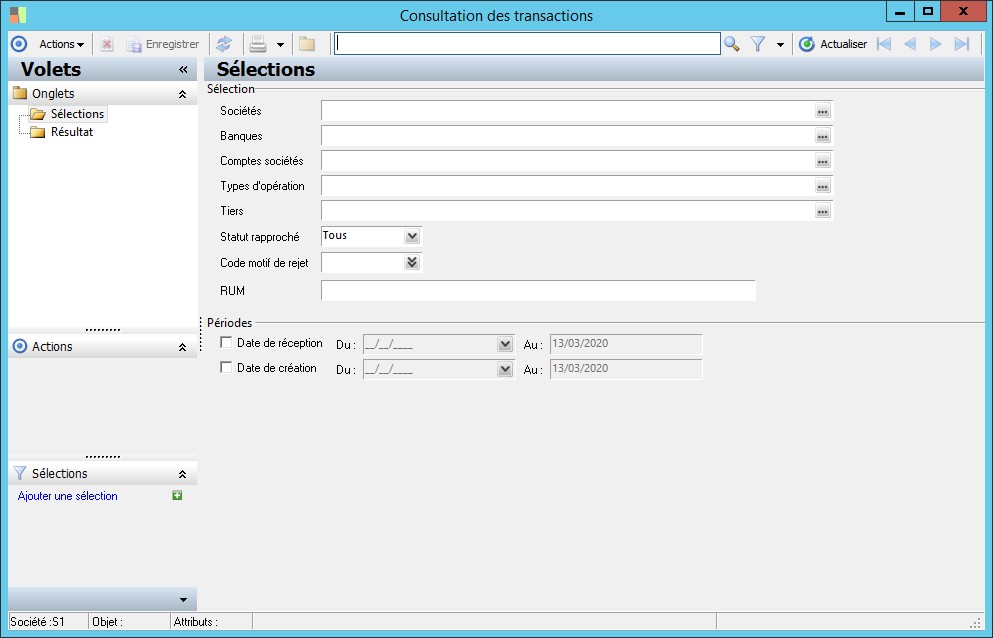Focus the toolbar search field
The height and width of the screenshot is (638, 993).
click(527, 44)
